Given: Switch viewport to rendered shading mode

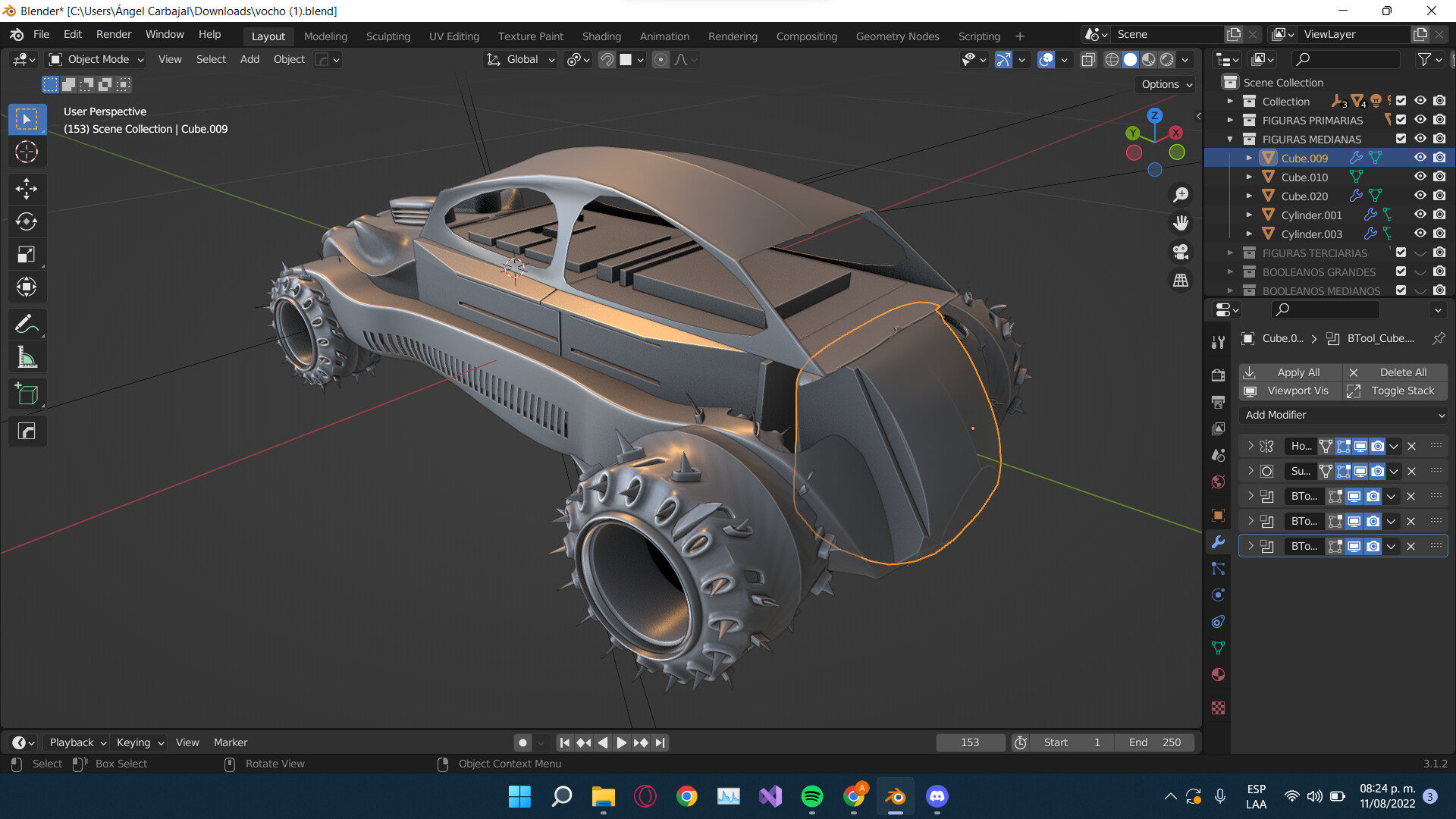Looking at the screenshot, I should point(1166,59).
